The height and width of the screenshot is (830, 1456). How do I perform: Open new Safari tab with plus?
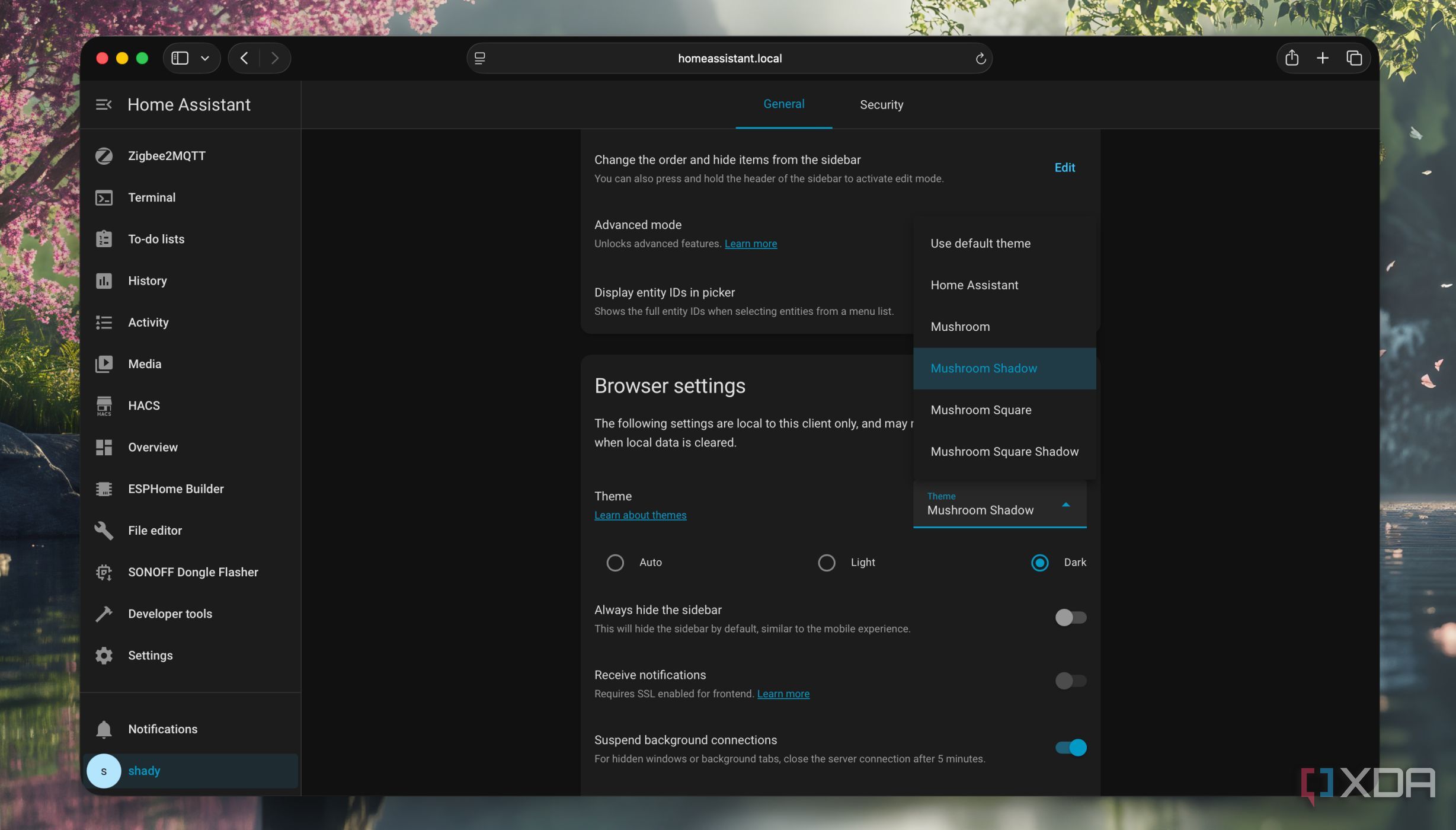pos(1323,58)
